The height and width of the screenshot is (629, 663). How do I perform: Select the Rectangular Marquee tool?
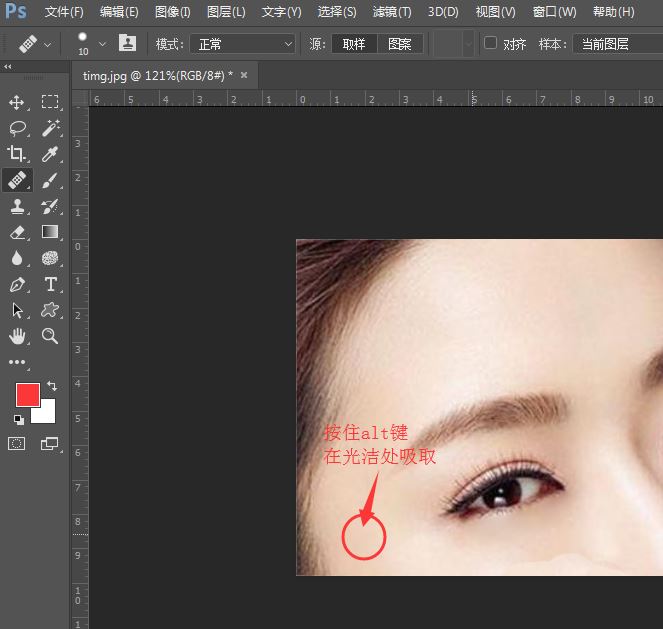point(50,102)
